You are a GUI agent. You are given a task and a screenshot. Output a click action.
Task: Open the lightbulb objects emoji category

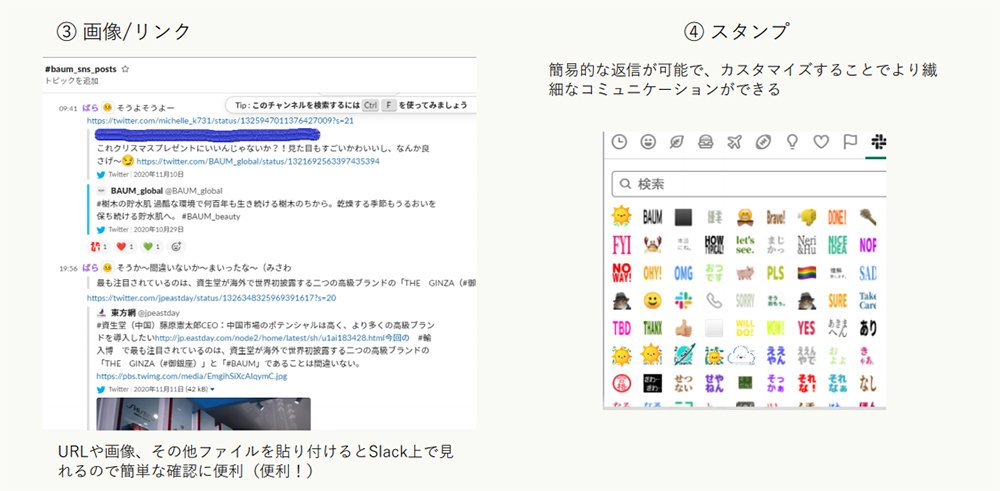[792, 142]
